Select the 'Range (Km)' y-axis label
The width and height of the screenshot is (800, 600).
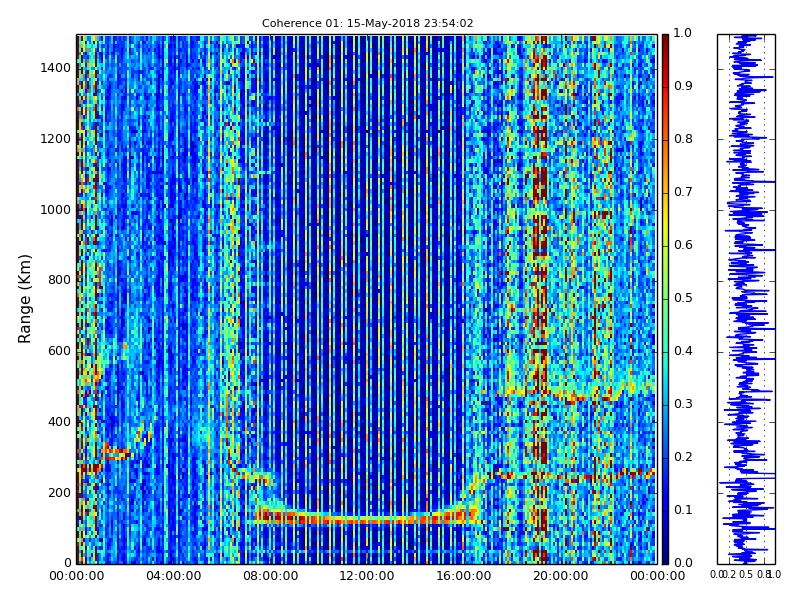click(24, 299)
